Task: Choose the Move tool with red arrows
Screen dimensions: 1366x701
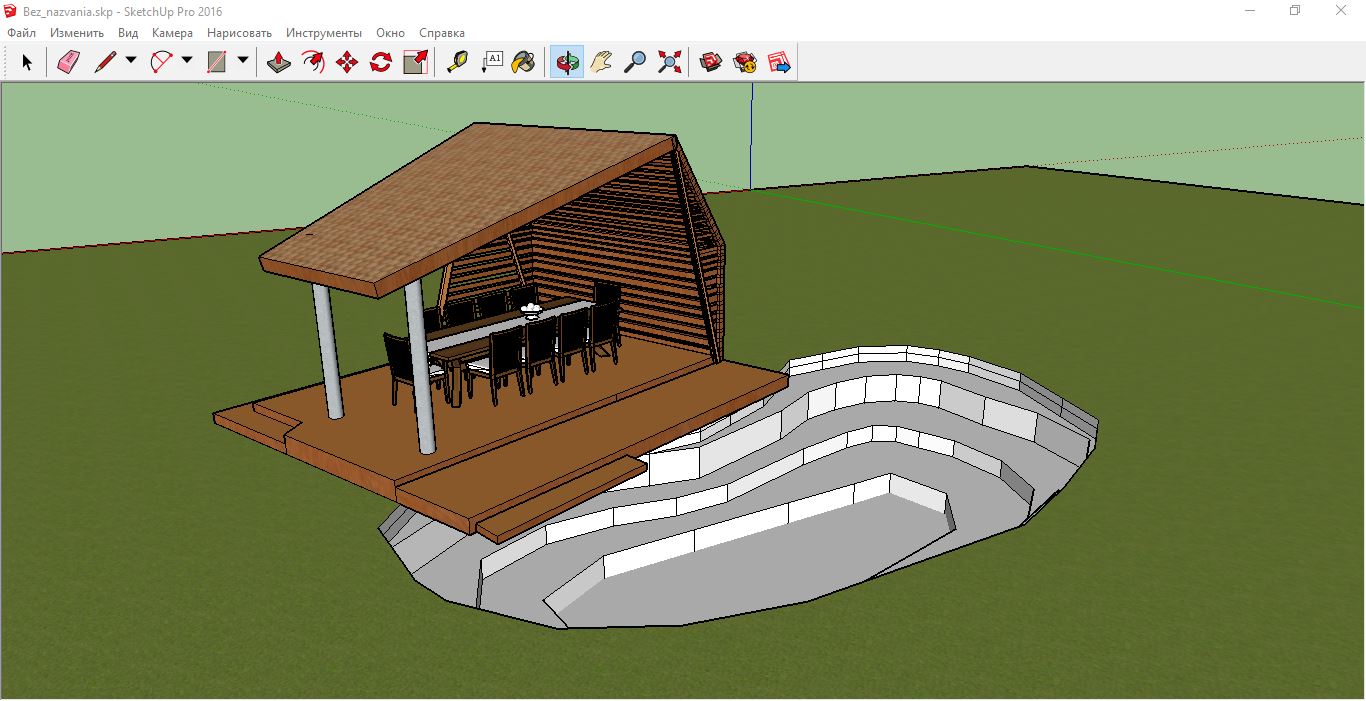Action: coord(347,63)
